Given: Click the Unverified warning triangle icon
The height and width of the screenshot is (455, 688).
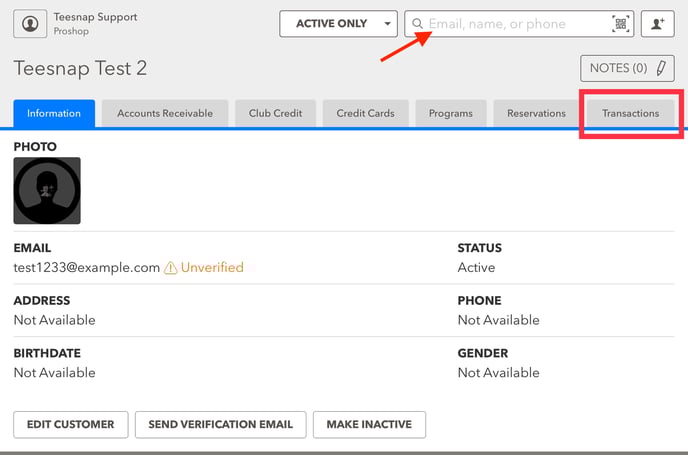Looking at the screenshot, I should tap(171, 268).
